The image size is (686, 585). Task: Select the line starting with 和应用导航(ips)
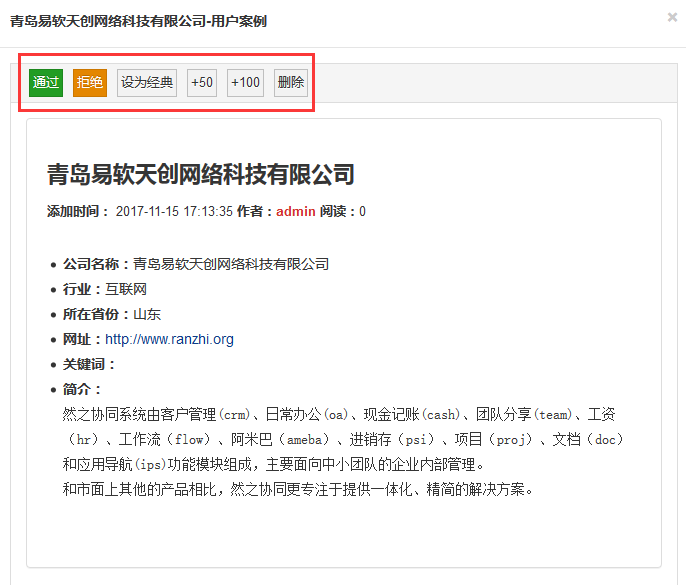[x=273, y=464]
